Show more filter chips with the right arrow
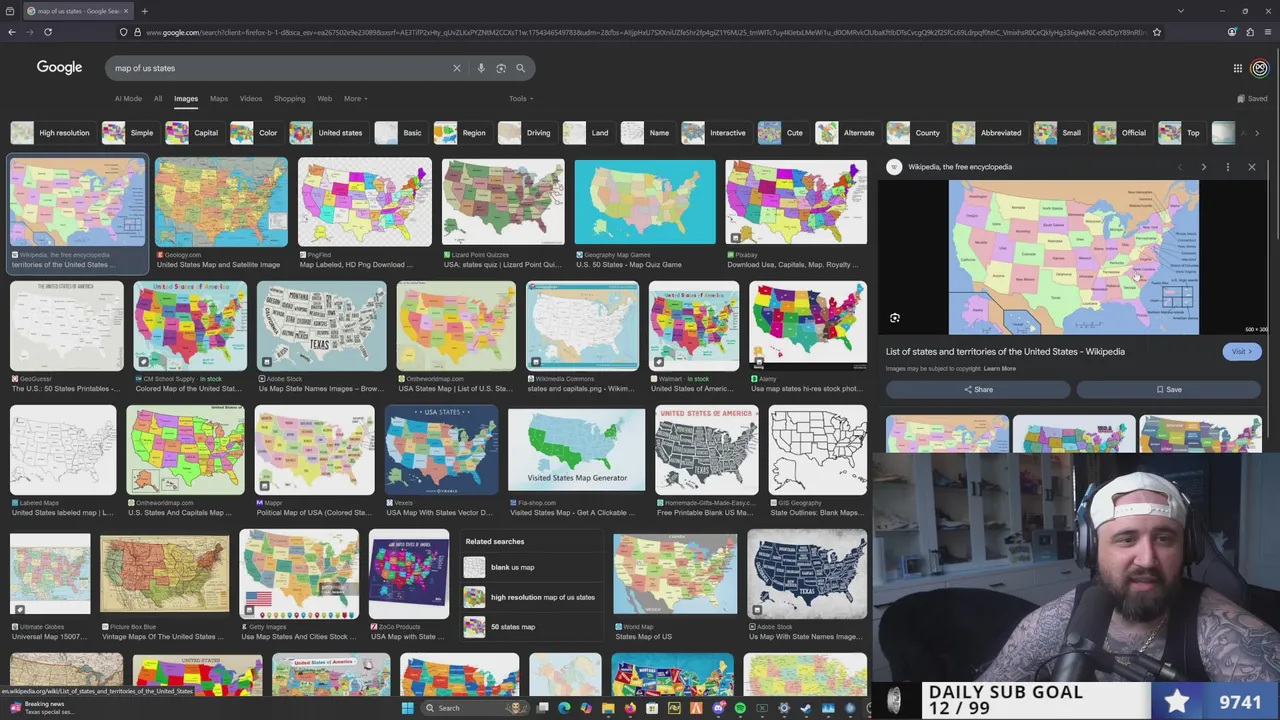Screen dimensions: 1280x720 tap(1257, 133)
